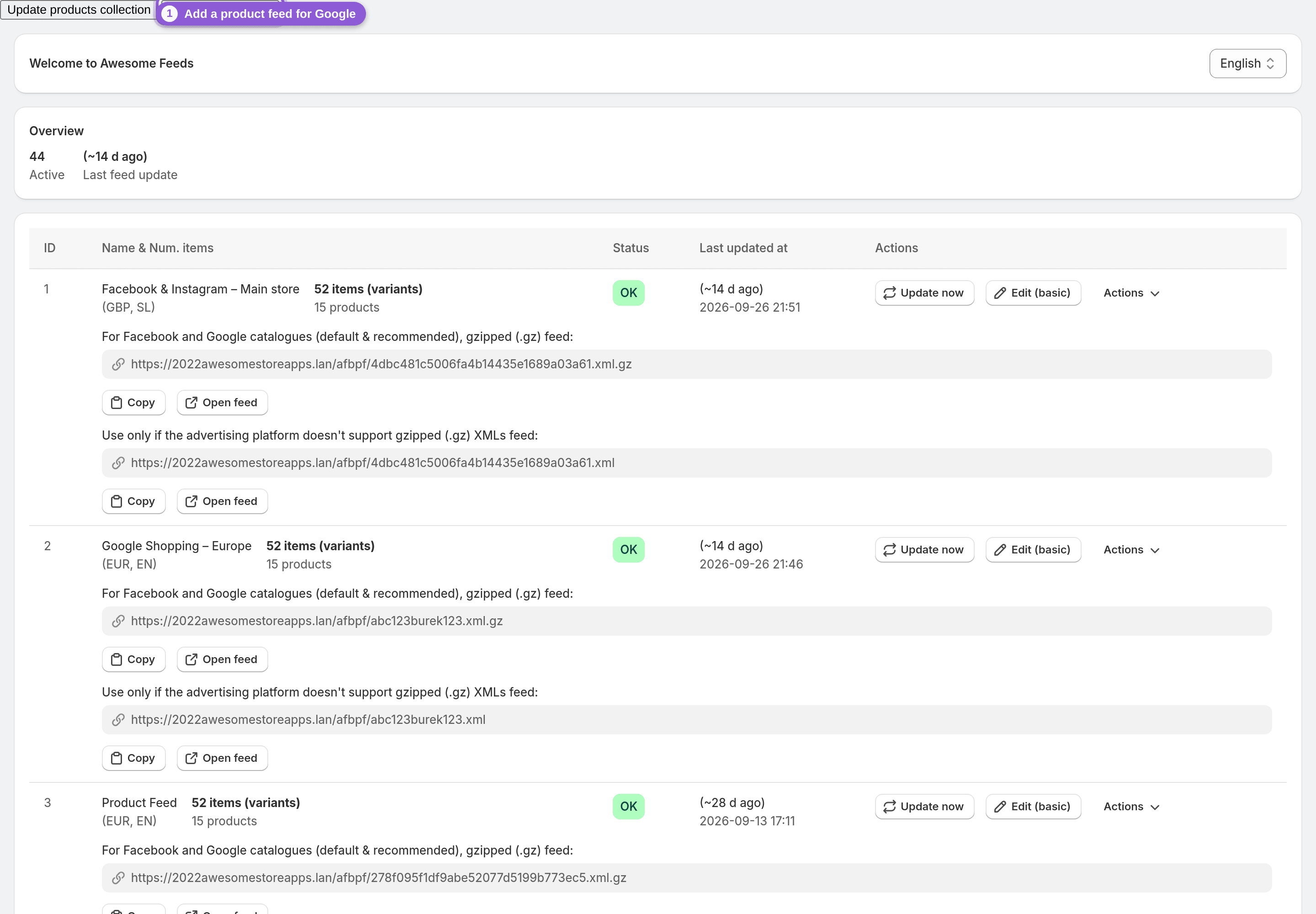Update now the Facebook & Instagram feed

coord(924,293)
